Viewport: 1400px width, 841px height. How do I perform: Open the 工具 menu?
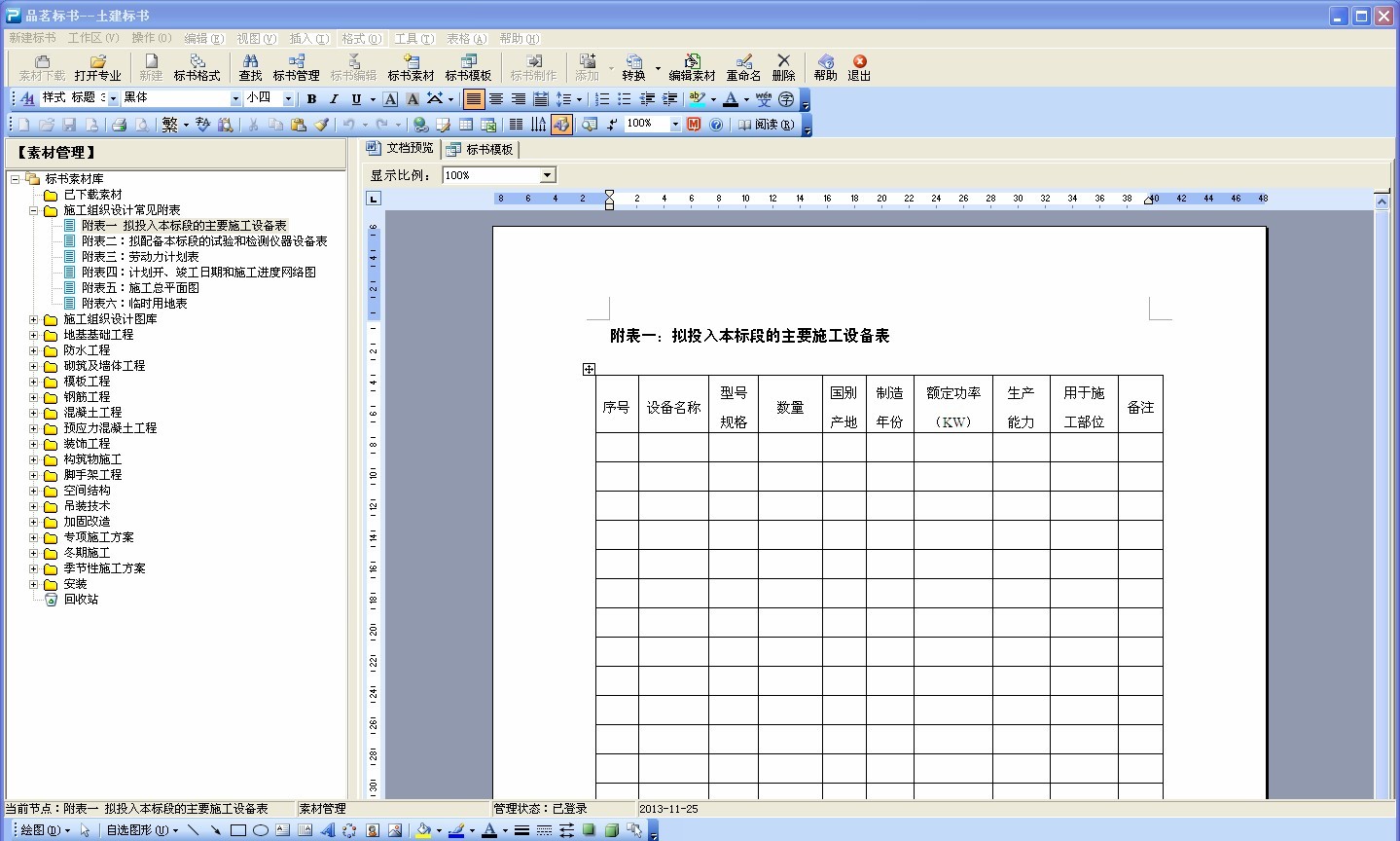pyautogui.click(x=413, y=38)
